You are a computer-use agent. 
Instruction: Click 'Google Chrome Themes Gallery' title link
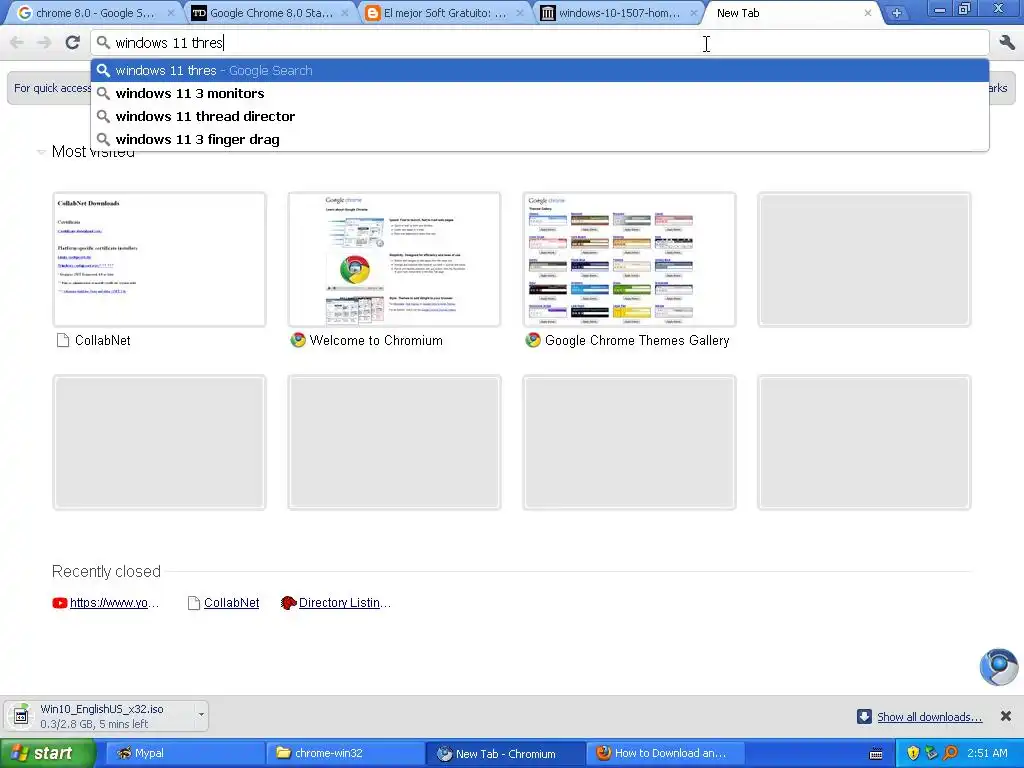(637, 340)
